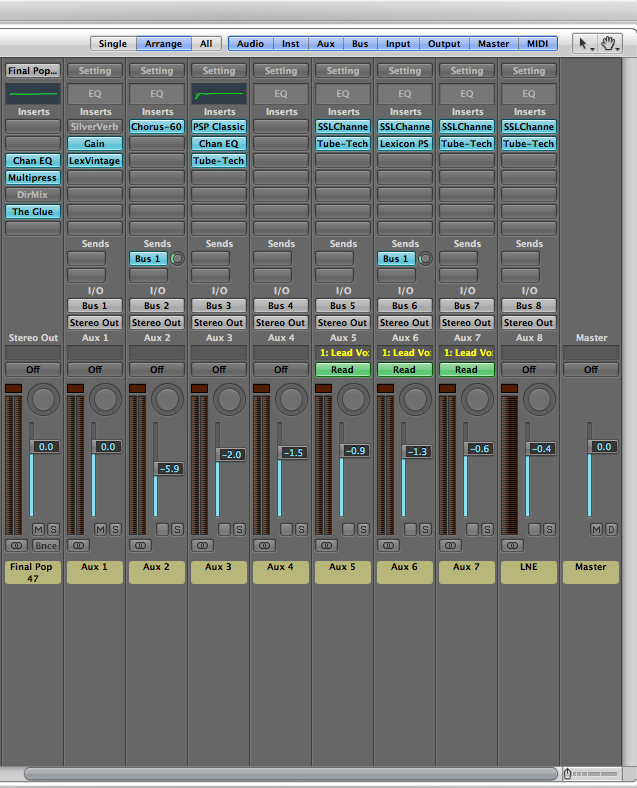
Task: Open the EQ thumbnail on Final Pop channel
Action: pyautogui.click(x=33, y=93)
